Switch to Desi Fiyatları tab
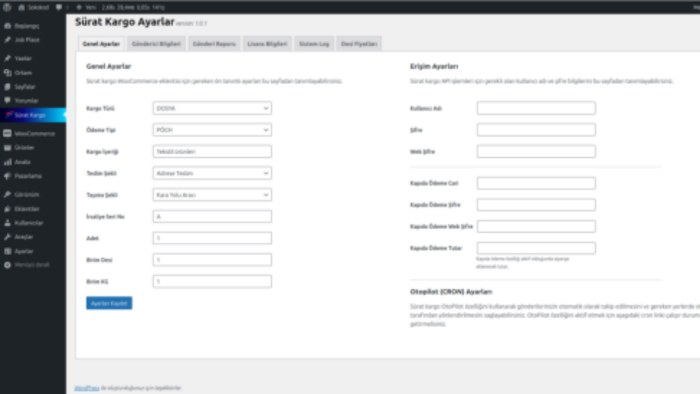 pos(359,44)
